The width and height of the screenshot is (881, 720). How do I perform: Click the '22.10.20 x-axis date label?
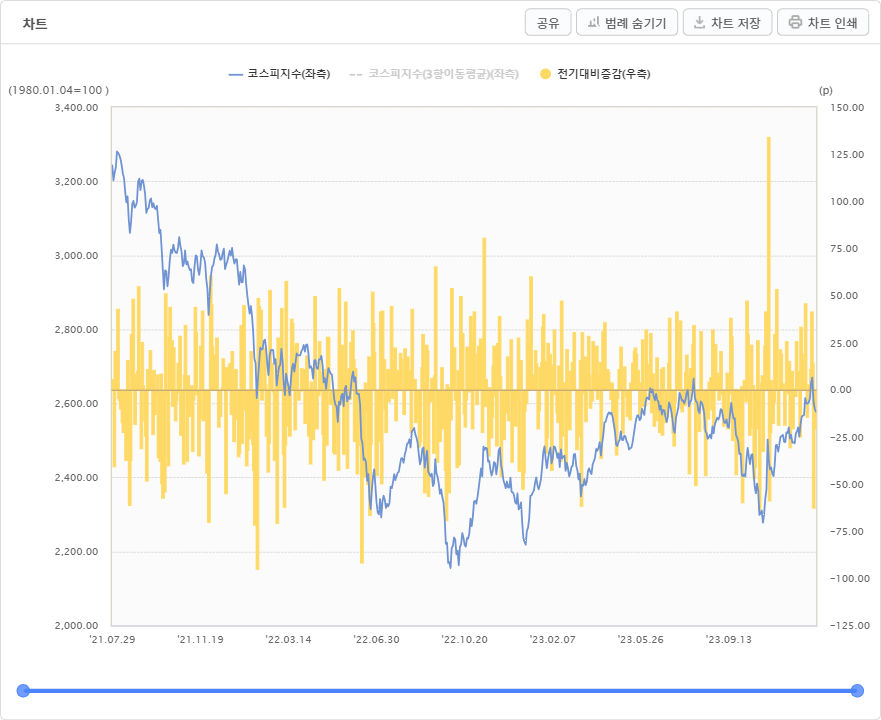coord(465,640)
